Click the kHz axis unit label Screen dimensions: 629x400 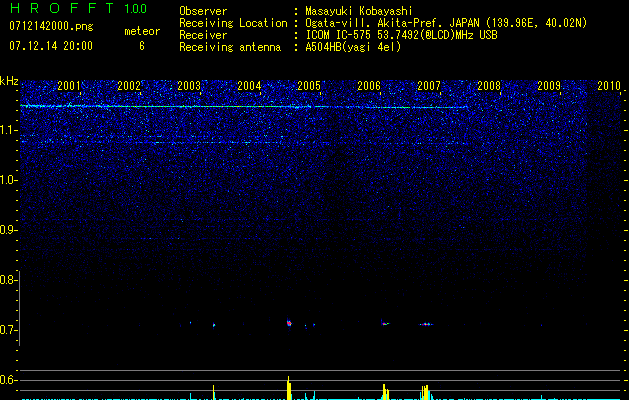pos(9,81)
